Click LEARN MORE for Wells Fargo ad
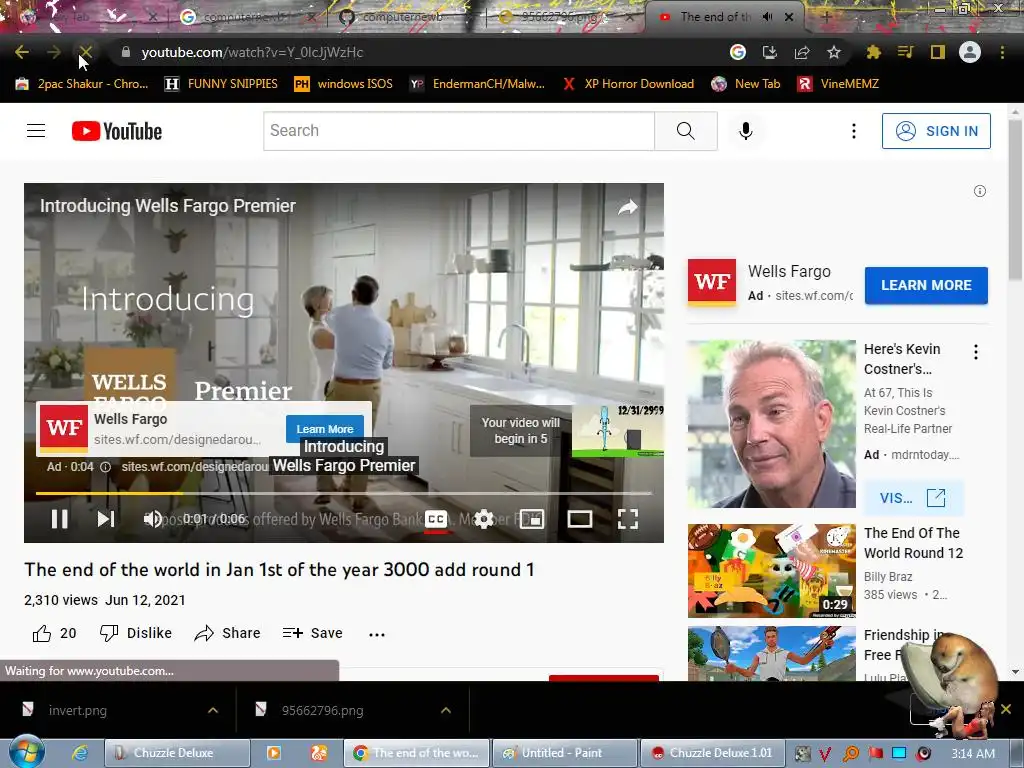This screenshot has width=1024, height=768. (x=926, y=285)
